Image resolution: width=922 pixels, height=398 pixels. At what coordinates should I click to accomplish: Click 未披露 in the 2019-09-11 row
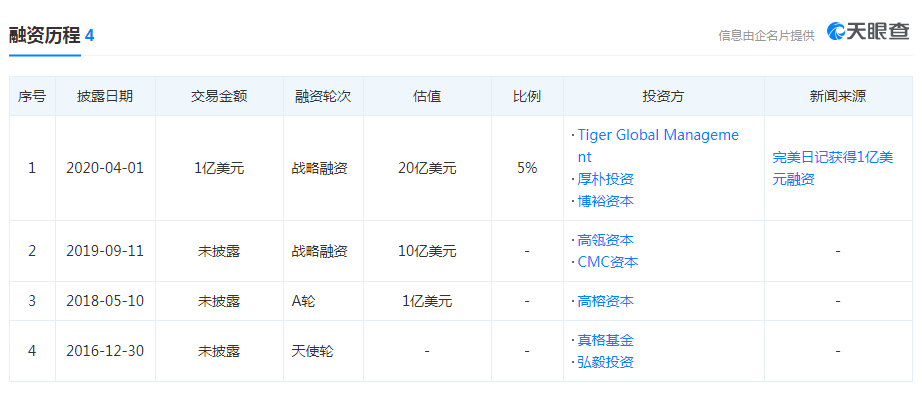coord(219,251)
